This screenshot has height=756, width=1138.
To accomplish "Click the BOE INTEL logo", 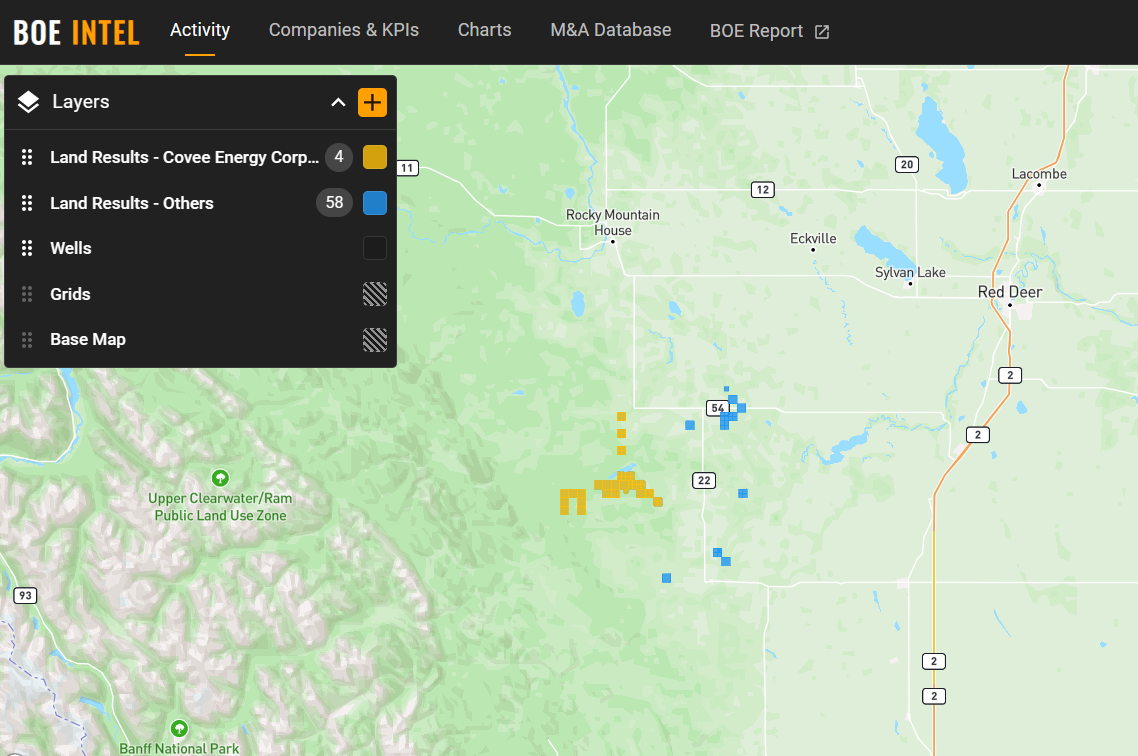I will [76, 32].
